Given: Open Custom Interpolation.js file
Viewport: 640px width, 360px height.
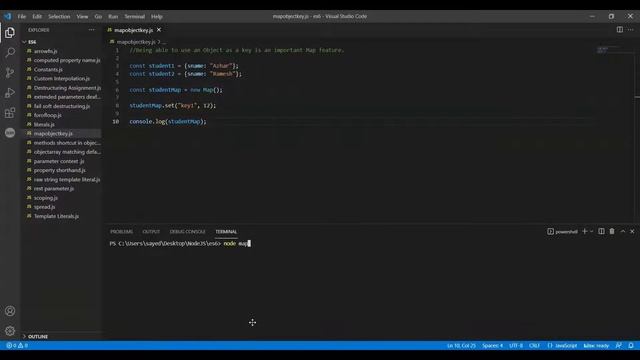Looking at the screenshot, I should (x=61, y=78).
